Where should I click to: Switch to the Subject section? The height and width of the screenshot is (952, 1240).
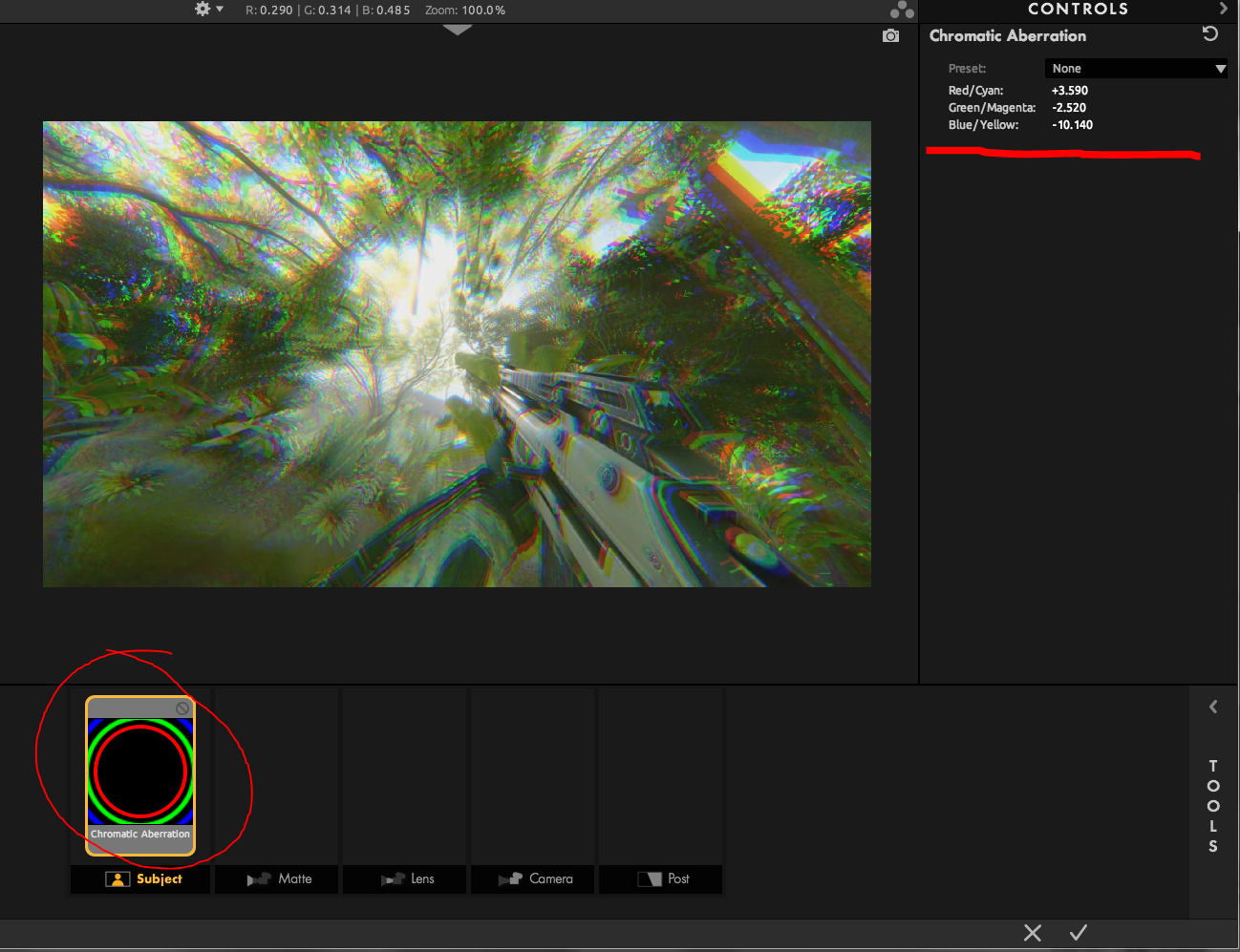[141, 879]
